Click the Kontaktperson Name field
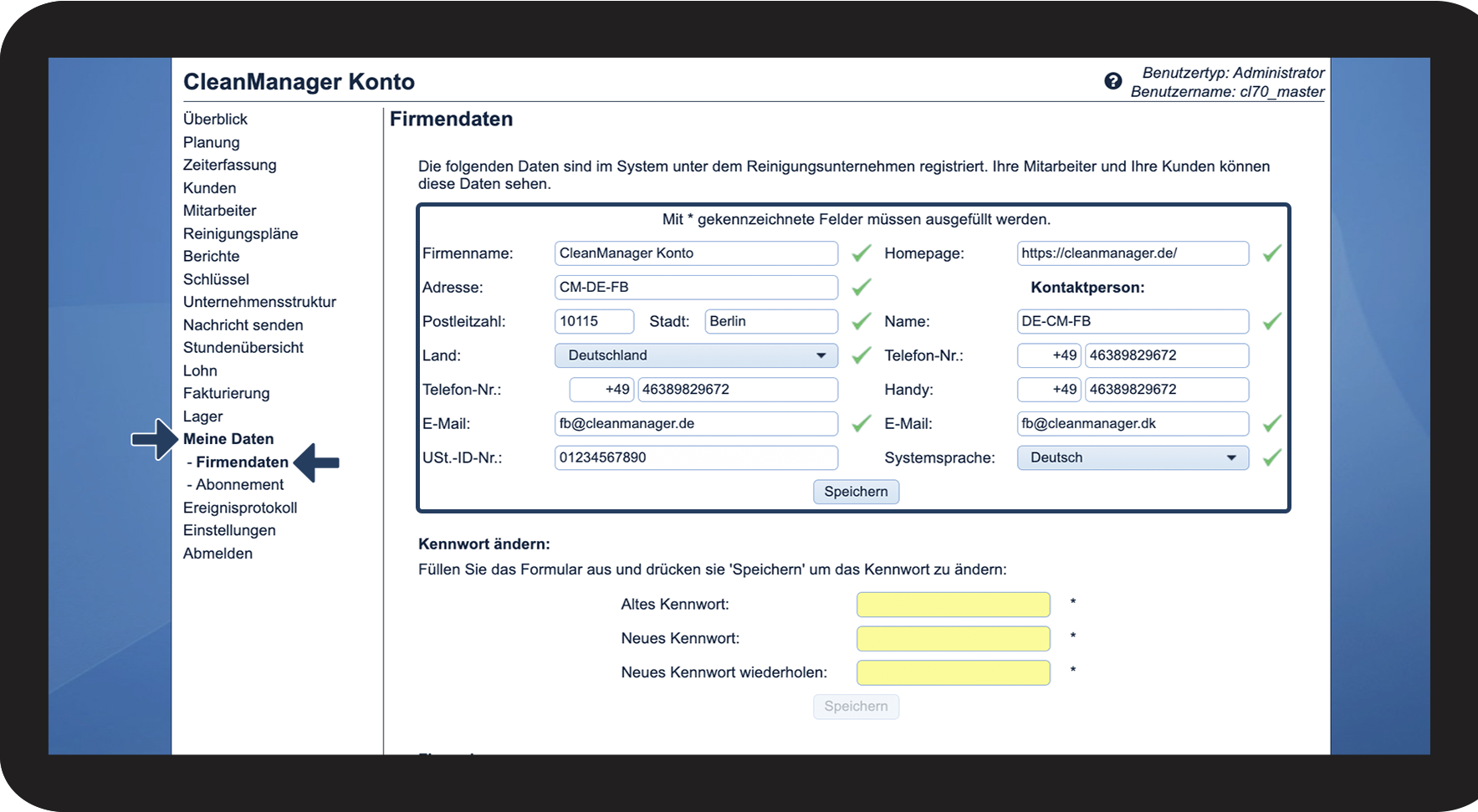The height and width of the screenshot is (812, 1478). click(x=1133, y=322)
